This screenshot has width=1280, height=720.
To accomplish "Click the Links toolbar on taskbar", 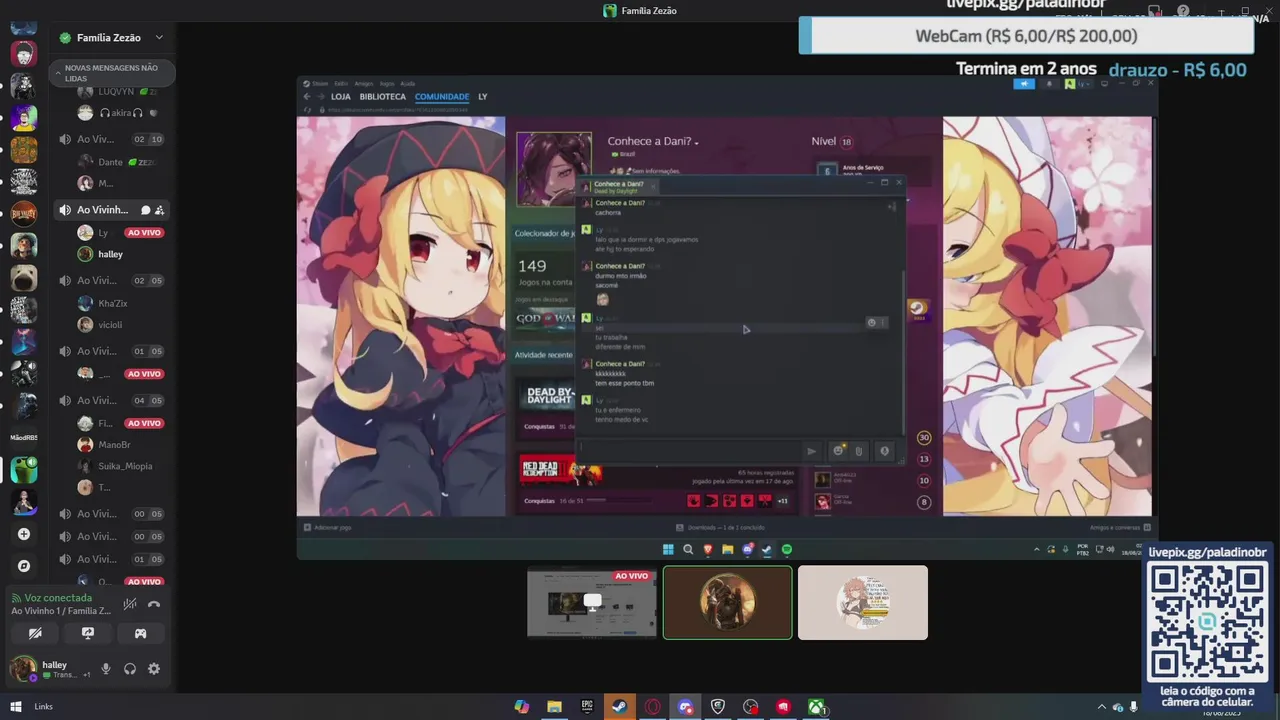I will (x=43, y=707).
